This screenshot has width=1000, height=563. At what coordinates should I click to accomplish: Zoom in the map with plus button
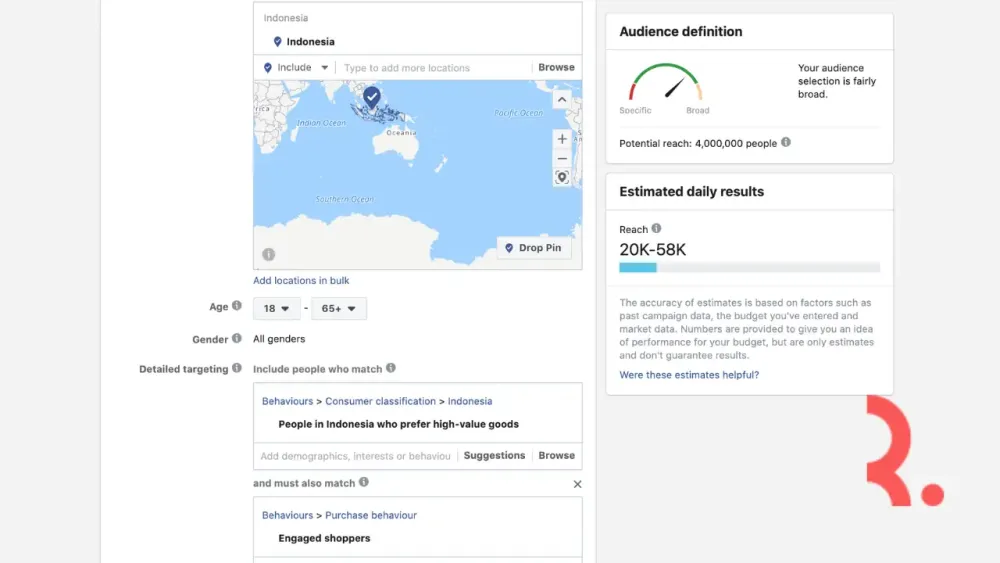pyautogui.click(x=562, y=138)
